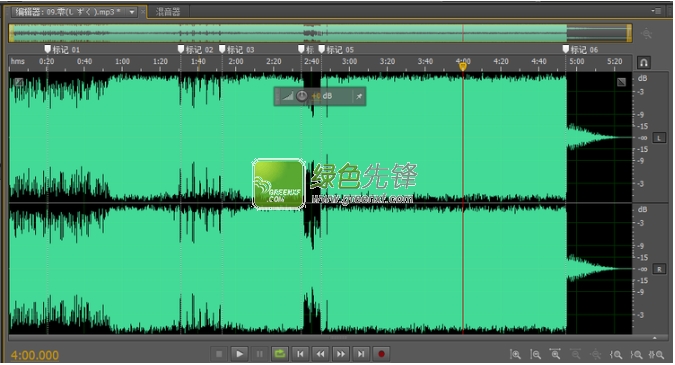The height and width of the screenshot is (365, 675).
Task: Switch to the 混音器 mixer tab
Action: (x=168, y=12)
